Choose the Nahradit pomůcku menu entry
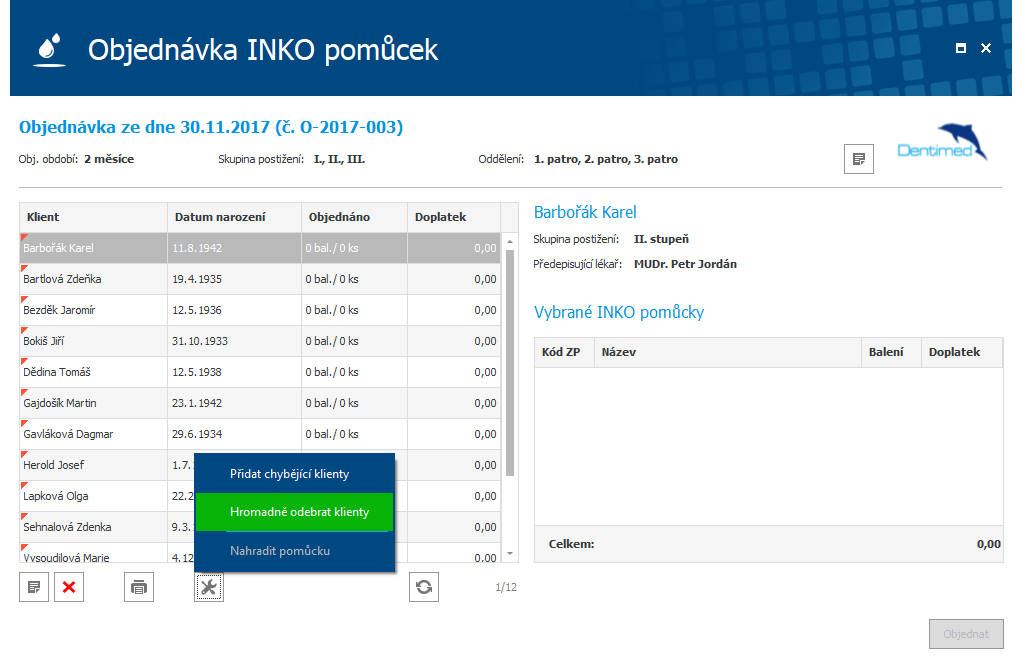 tap(295, 551)
